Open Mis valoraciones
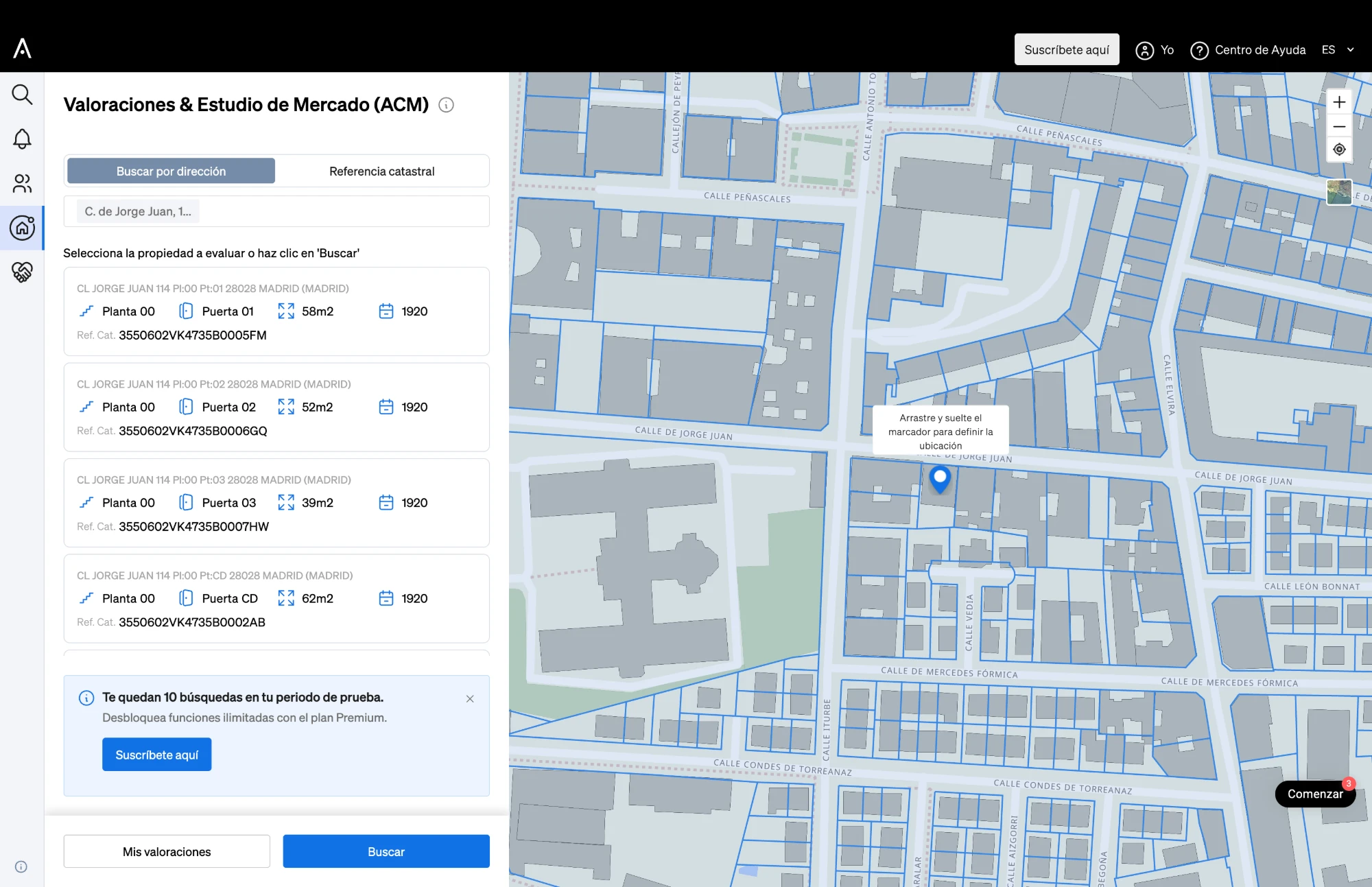This screenshot has height=887, width=1372. click(167, 851)
